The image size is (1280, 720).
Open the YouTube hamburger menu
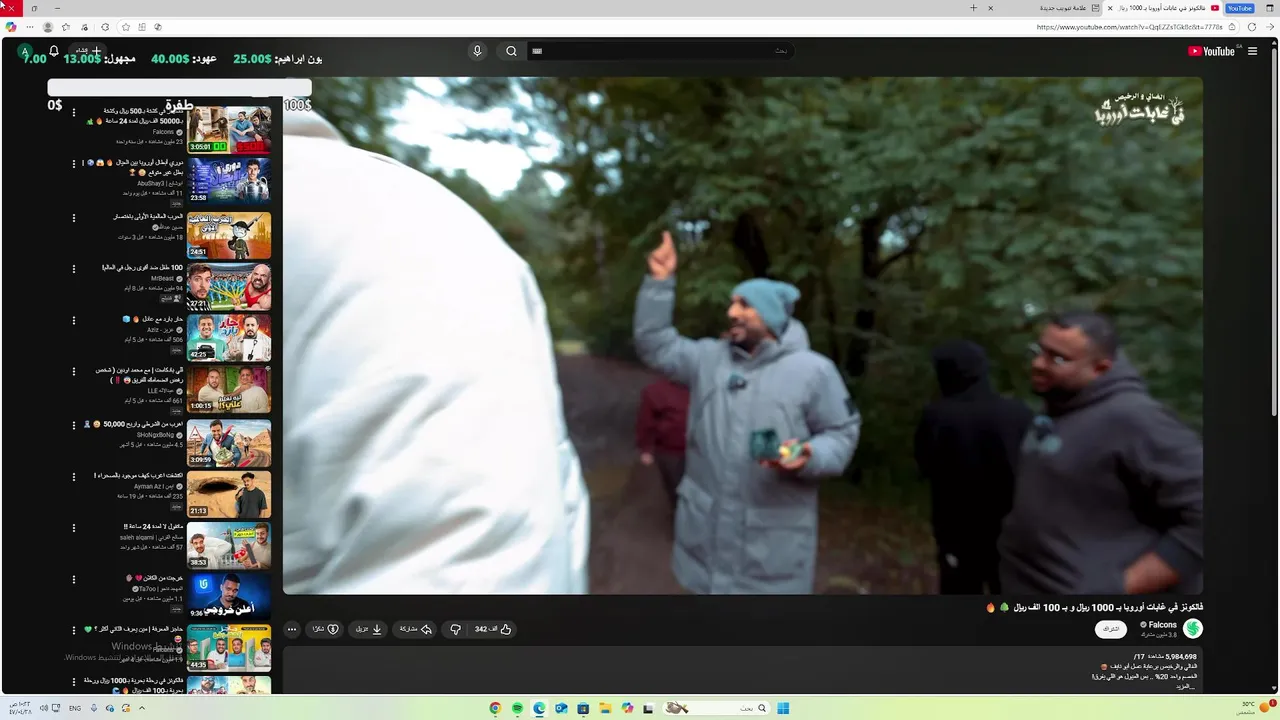coord(1252,51)
